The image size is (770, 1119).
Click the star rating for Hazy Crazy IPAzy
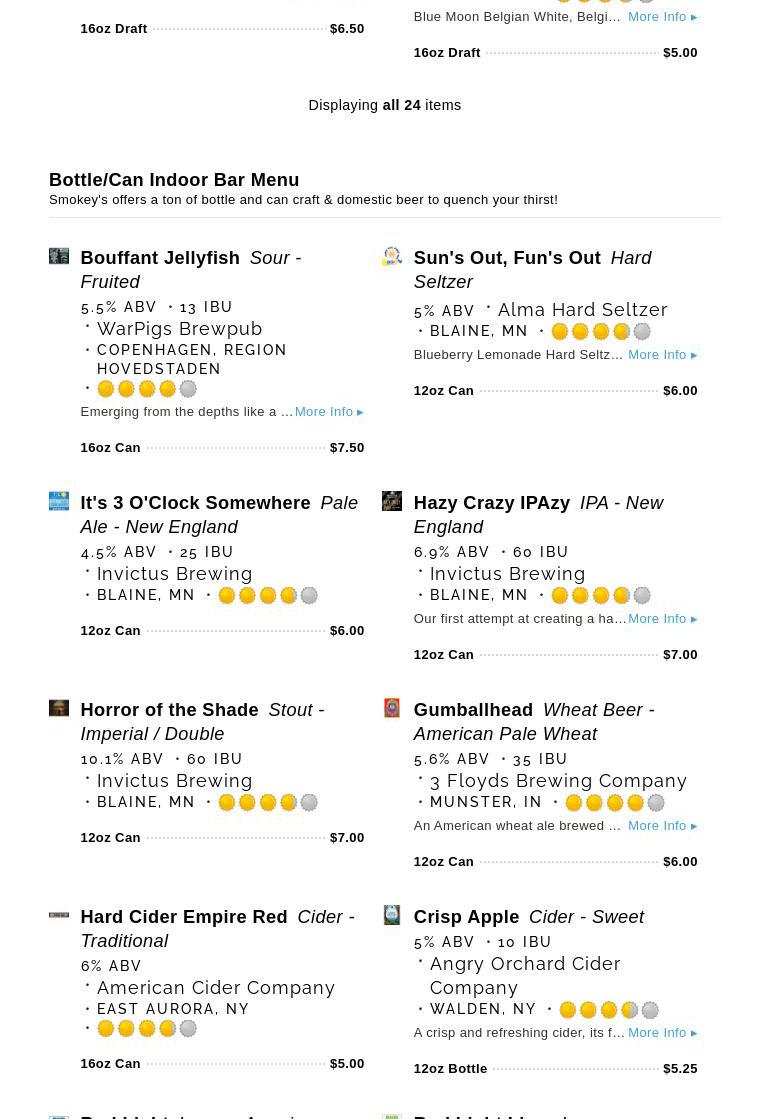(601, 596)
